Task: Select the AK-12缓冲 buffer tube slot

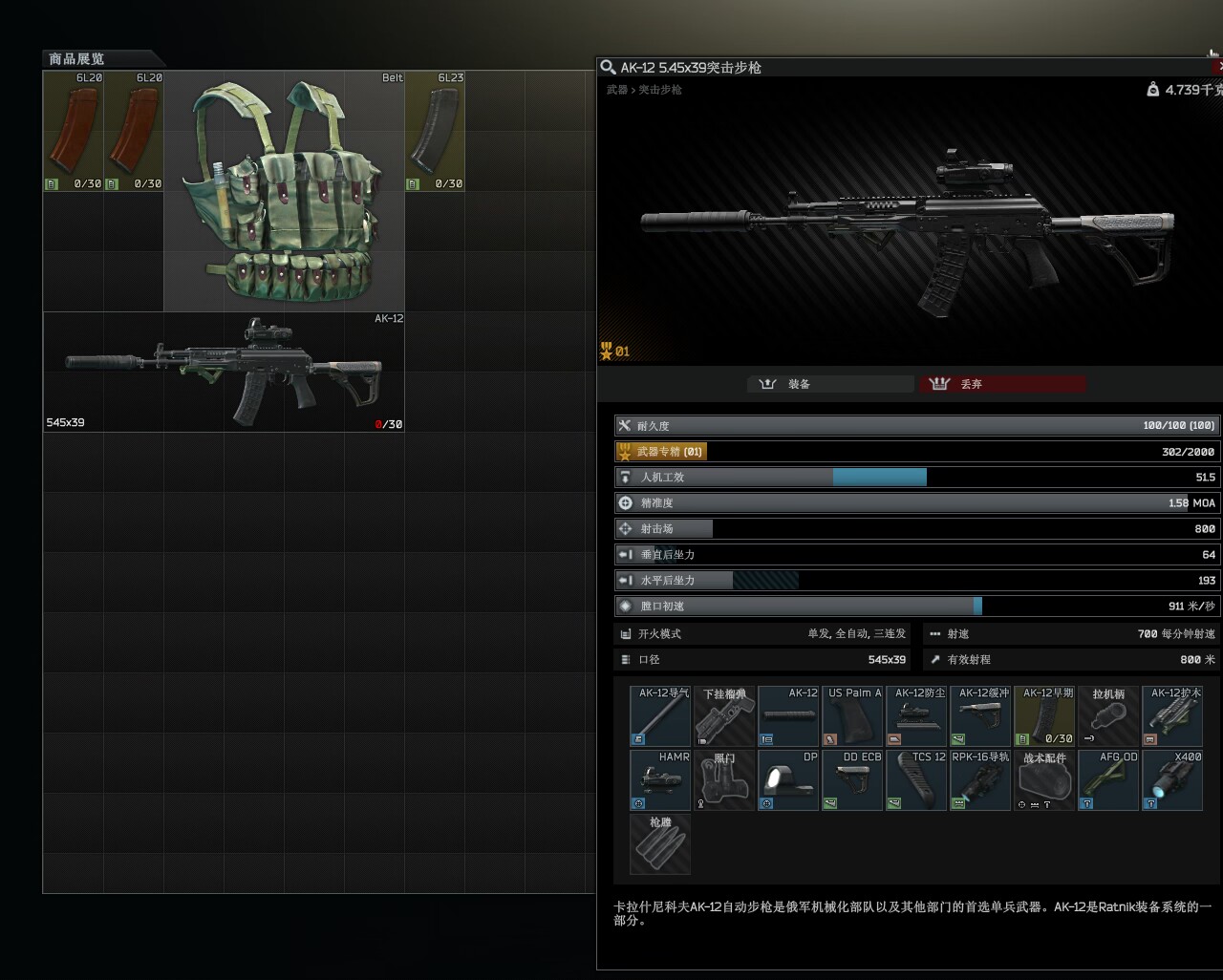Action: pos(980,715)
